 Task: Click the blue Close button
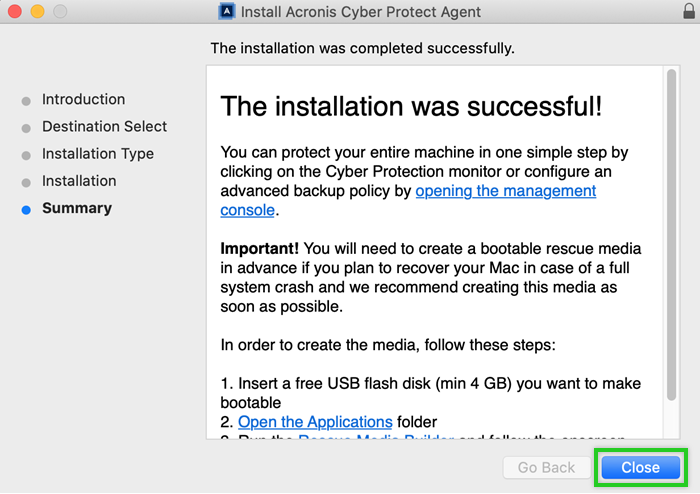[x=640, y=467]
